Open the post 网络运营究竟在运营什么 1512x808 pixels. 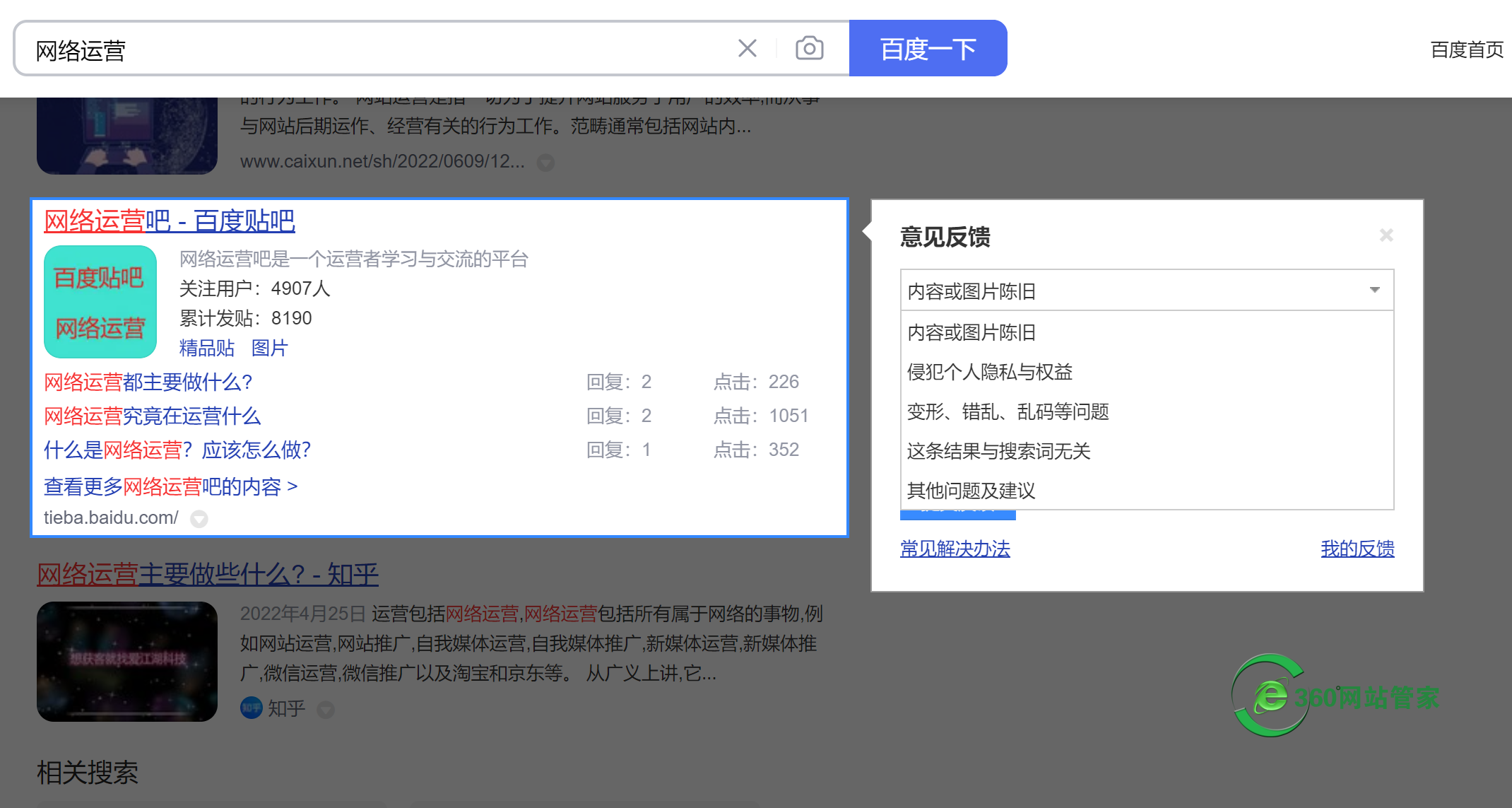(x=153, y=416)
